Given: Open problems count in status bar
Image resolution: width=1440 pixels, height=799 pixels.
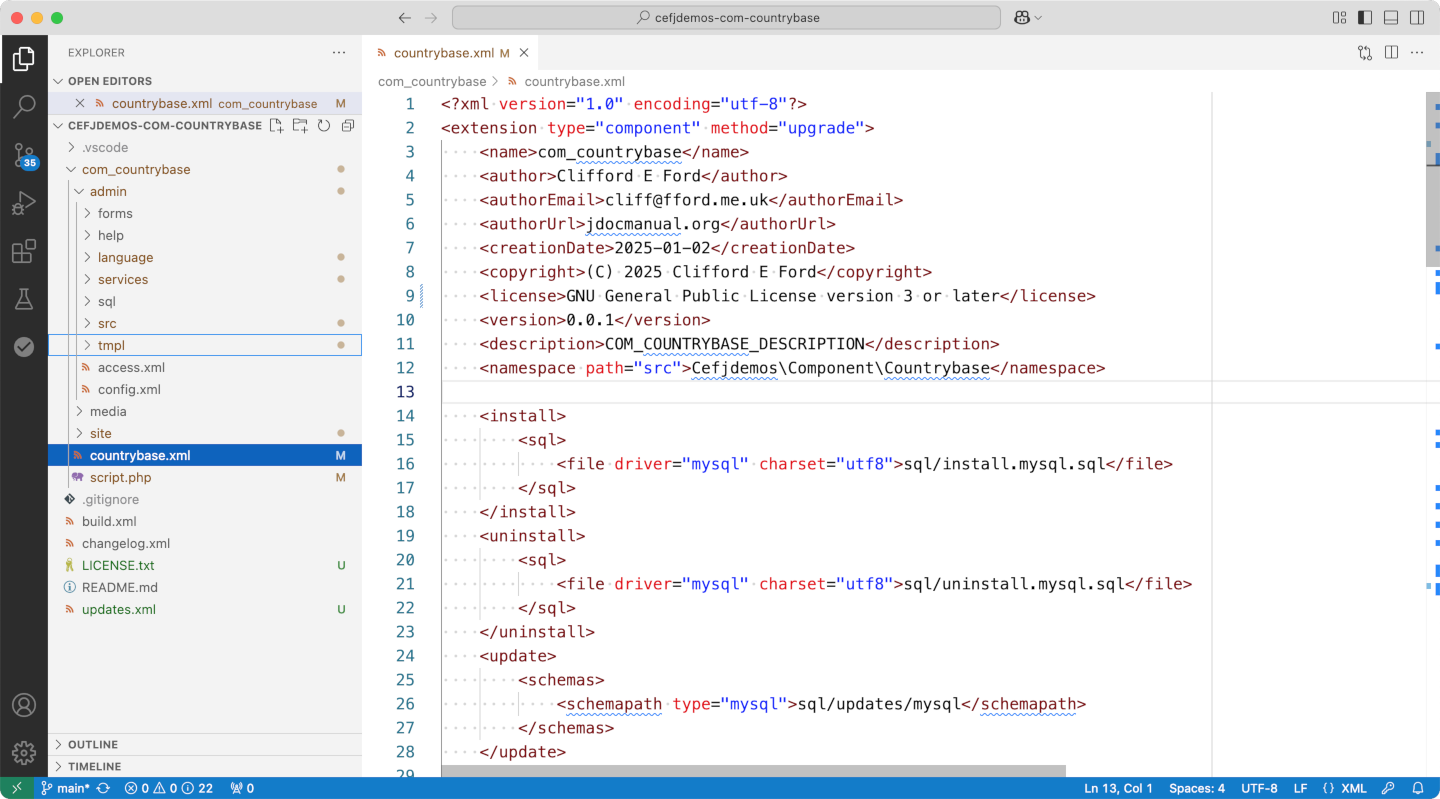Looking at the screenshot, I should [168, 788].
